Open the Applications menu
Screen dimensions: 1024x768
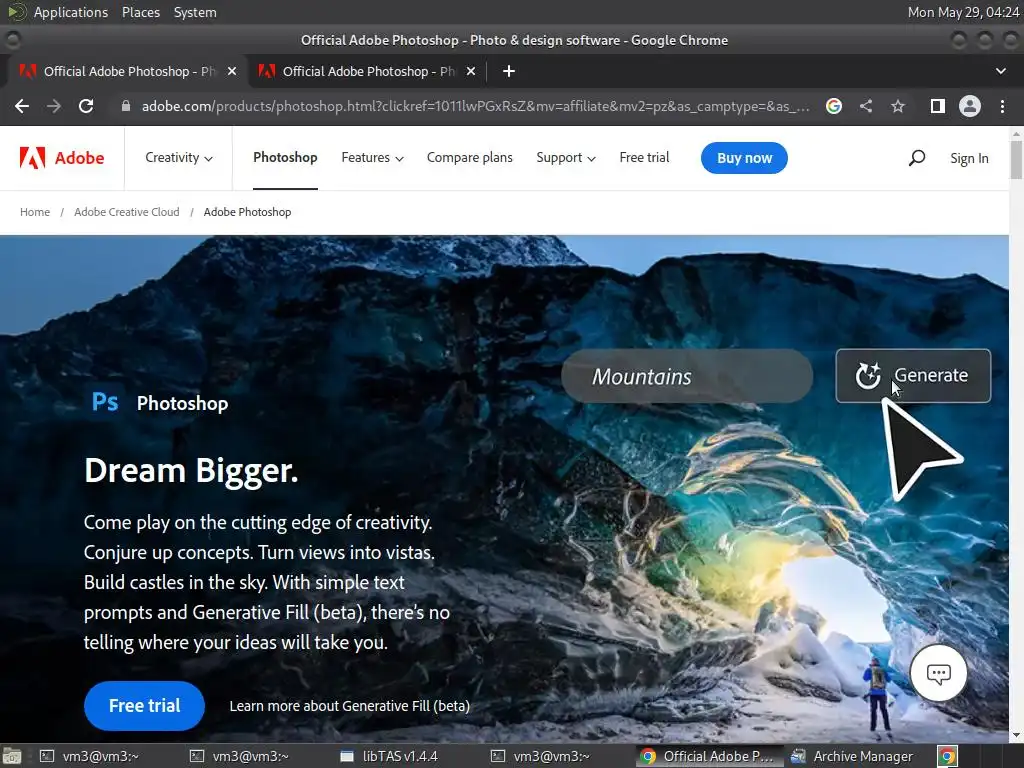71,12
